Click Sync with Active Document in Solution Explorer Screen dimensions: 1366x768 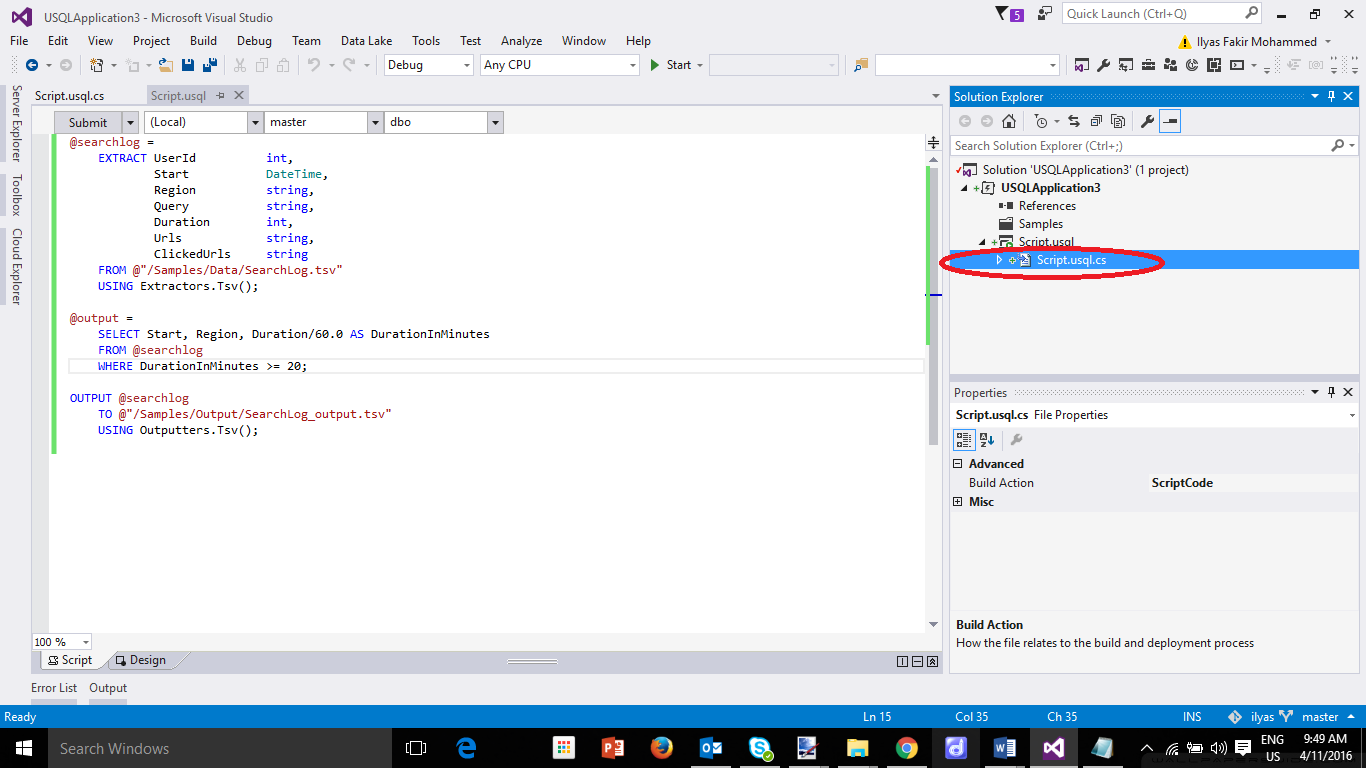click(x=1072, y=121)
